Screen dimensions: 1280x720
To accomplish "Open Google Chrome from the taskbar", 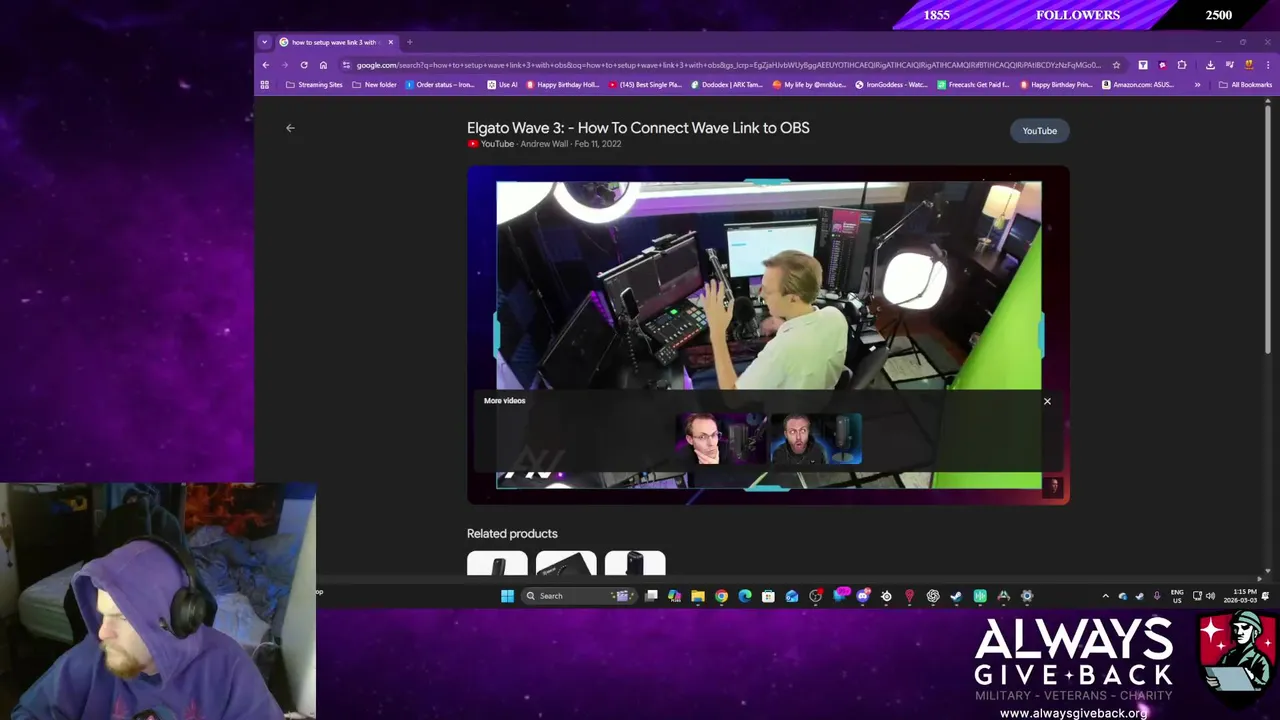I will click(x=721, y=596).
